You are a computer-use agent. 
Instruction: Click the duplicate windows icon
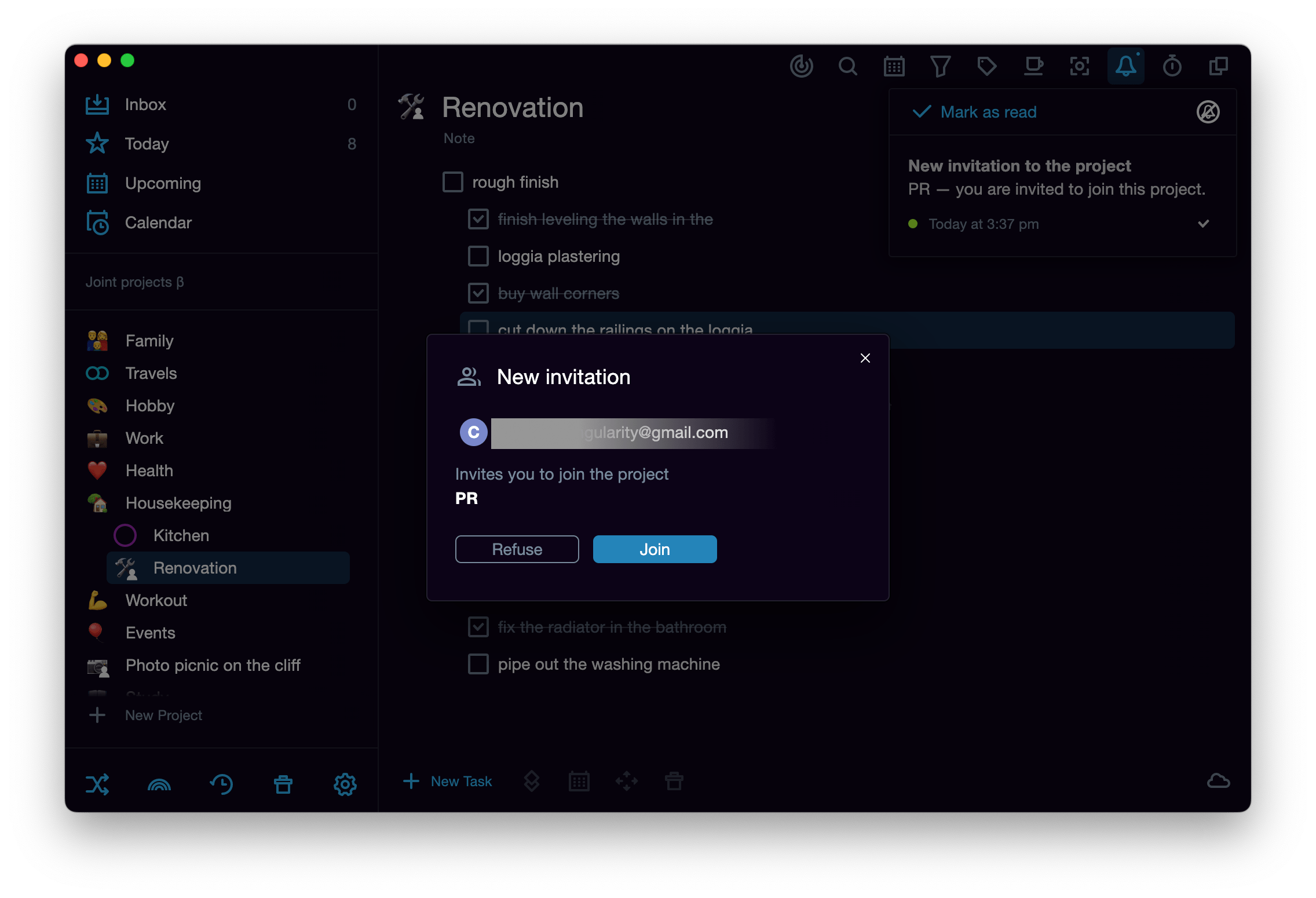[1218, 66]
